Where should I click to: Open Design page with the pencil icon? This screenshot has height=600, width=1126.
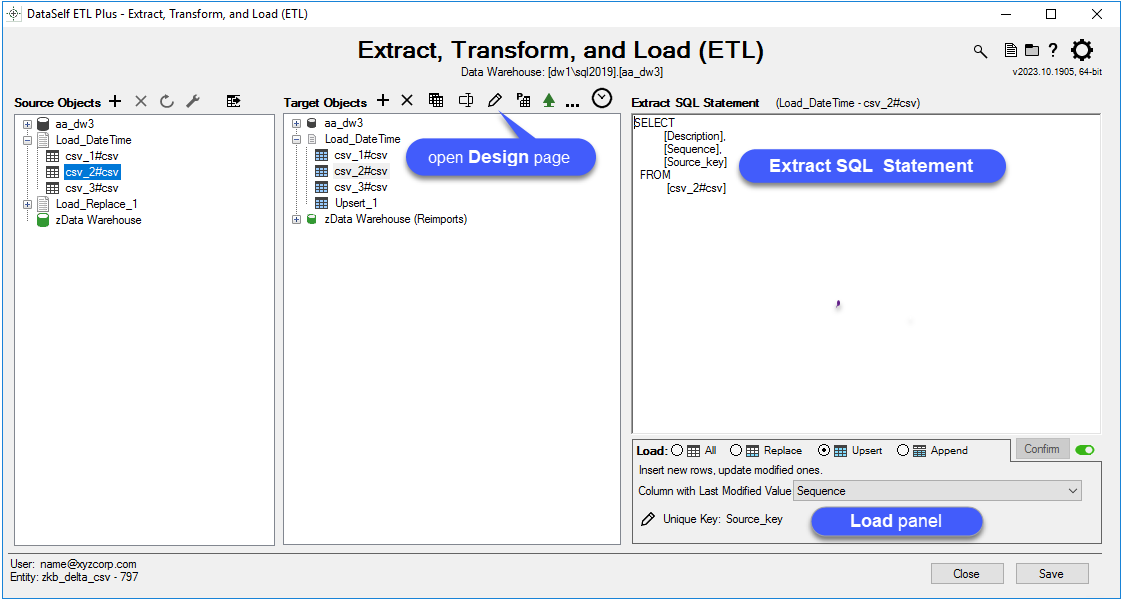coord(494,100)
